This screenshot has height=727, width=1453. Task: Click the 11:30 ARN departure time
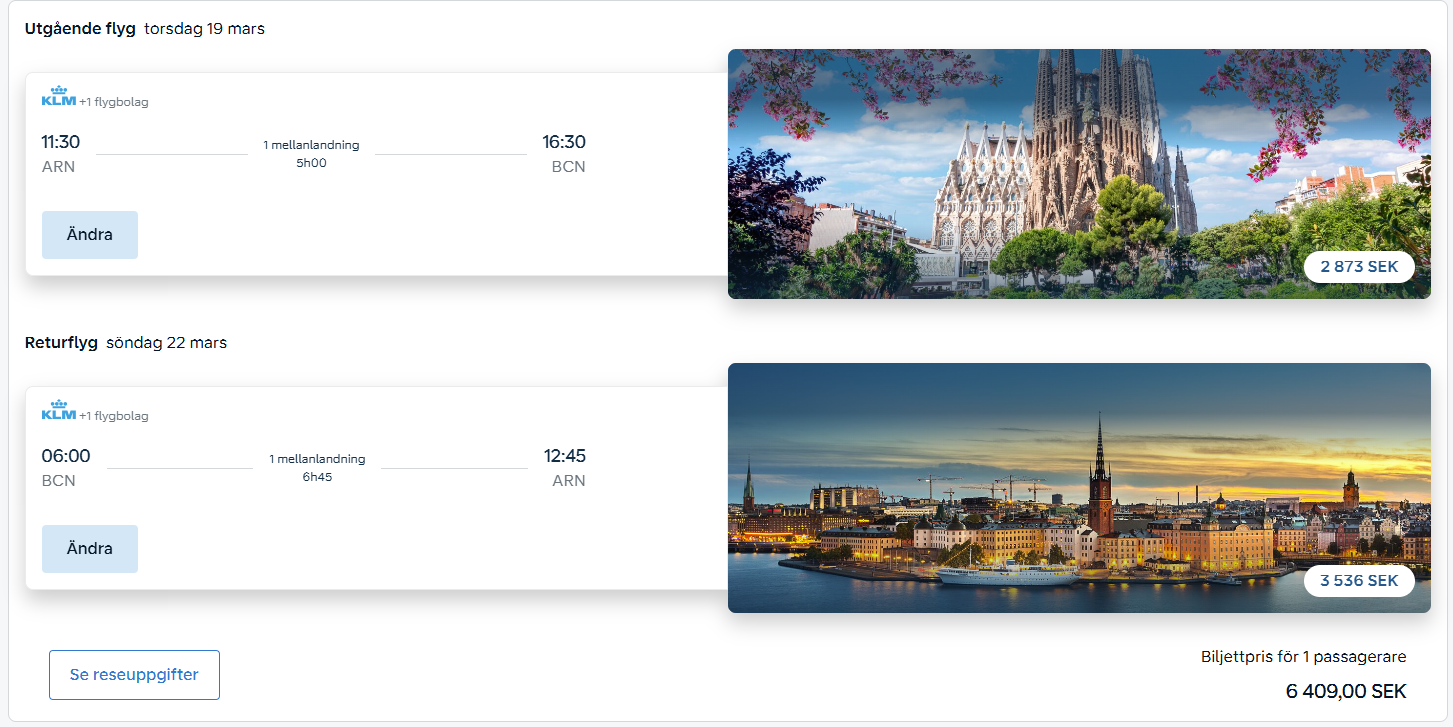[60, 142]
